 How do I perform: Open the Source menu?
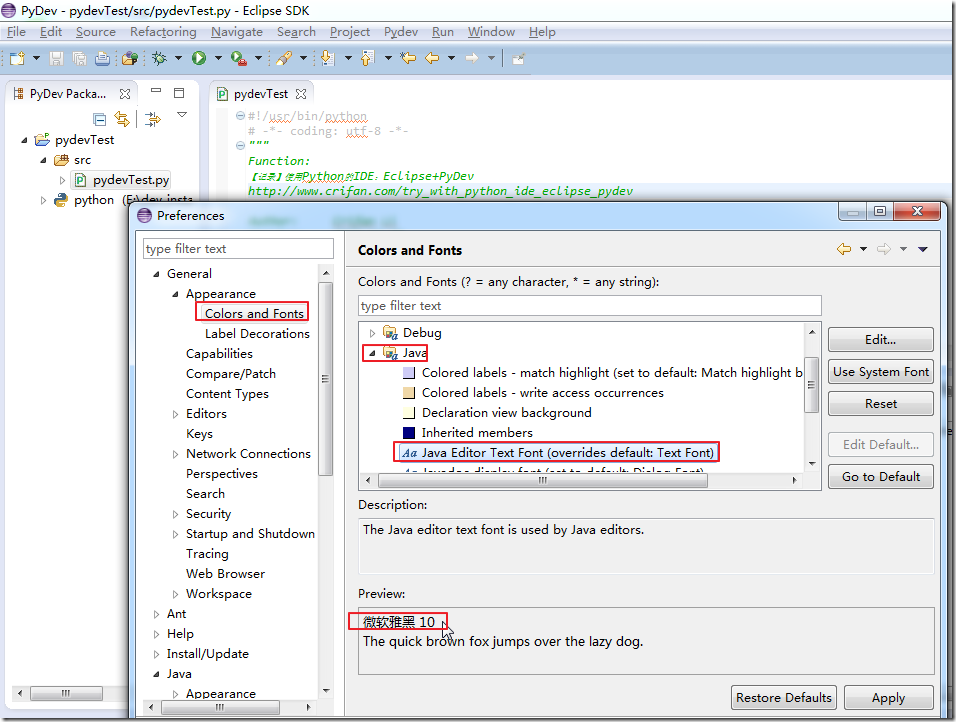point(96,32)
